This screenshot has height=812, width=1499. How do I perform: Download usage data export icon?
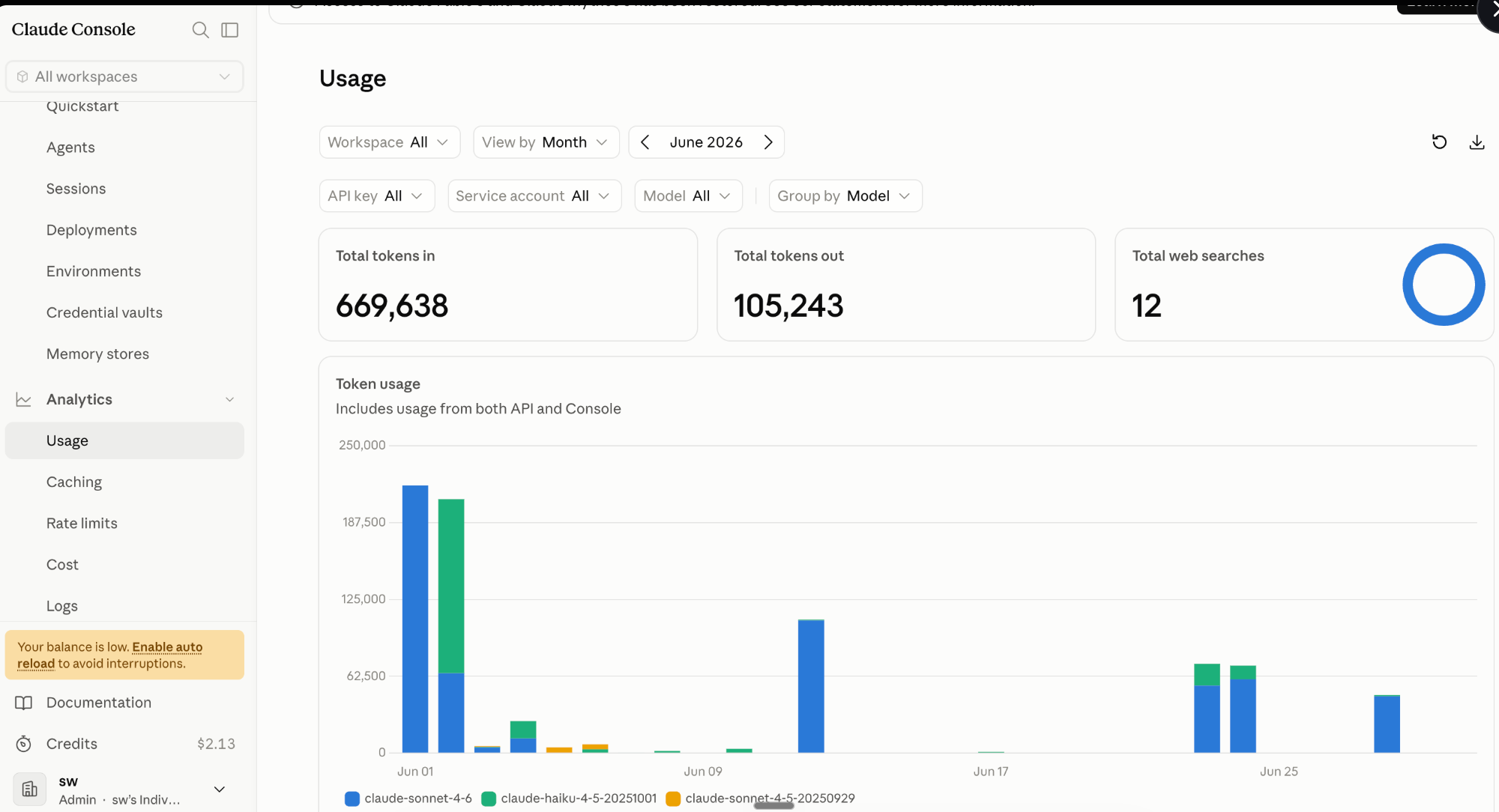(x=1477, y=142)
